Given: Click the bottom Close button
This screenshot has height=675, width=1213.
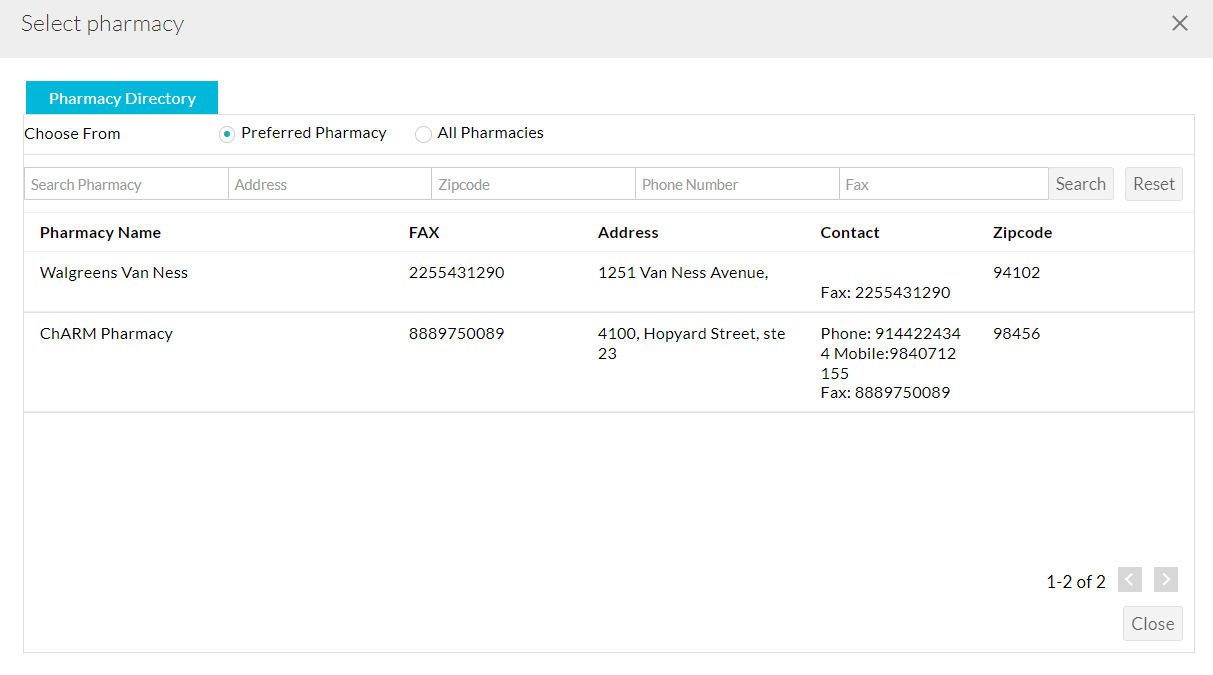Looking at the screenshot, I should 1152,623.
